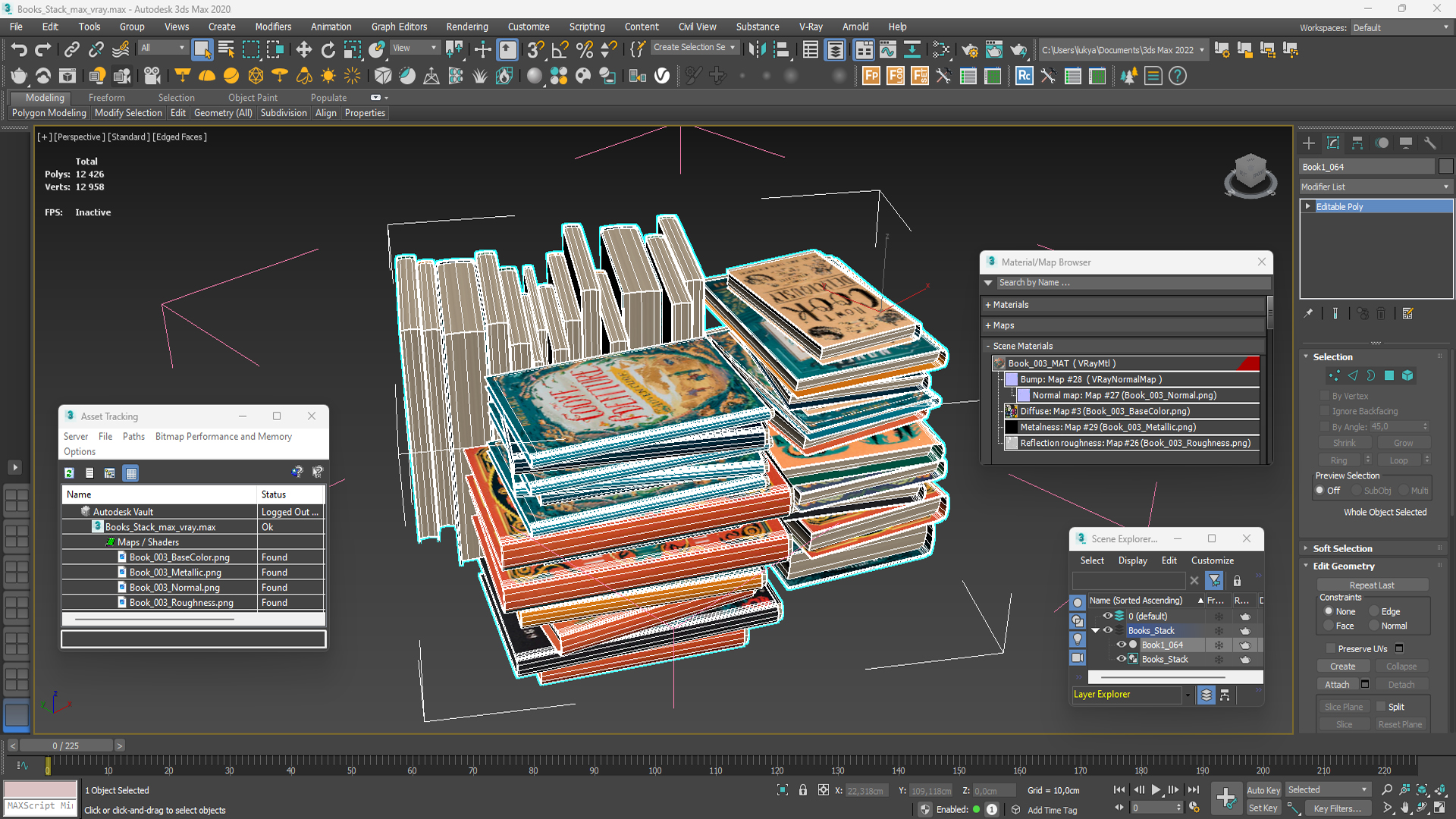The width and height of the screenshot is (1456, 819).
Task: Toggle the Auto Key button
Action: (x=1263, y=790)
